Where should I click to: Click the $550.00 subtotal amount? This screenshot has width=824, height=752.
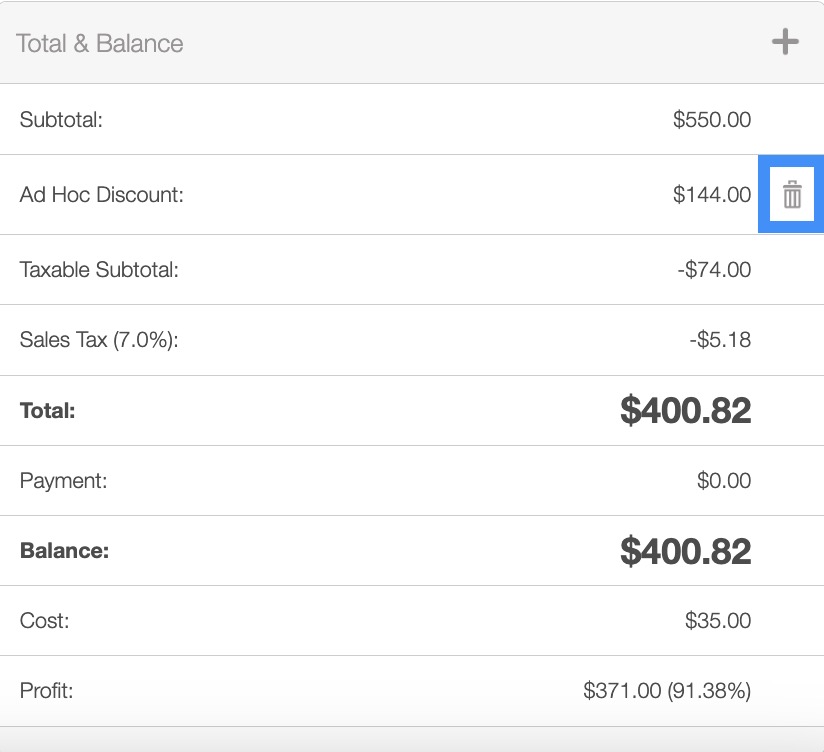point(711,120)
